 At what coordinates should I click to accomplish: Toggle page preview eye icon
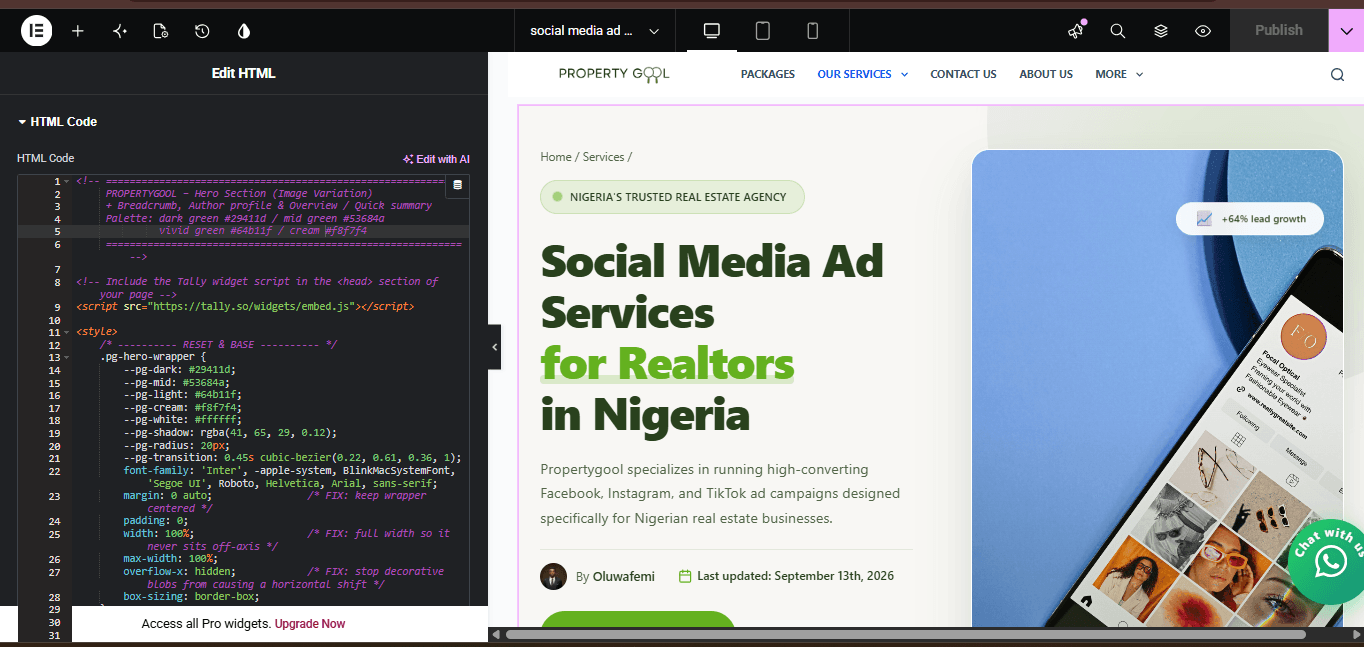(x=1203, y=31)
